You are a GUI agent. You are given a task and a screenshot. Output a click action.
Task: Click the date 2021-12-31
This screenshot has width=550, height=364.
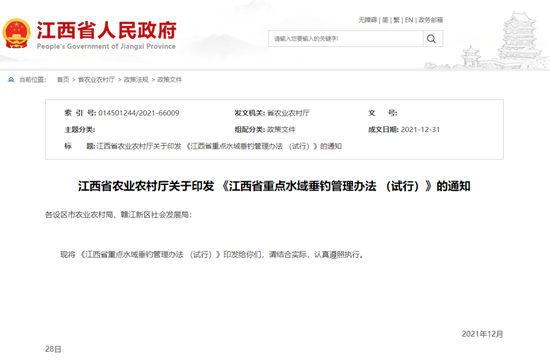[x=420, y=129]
